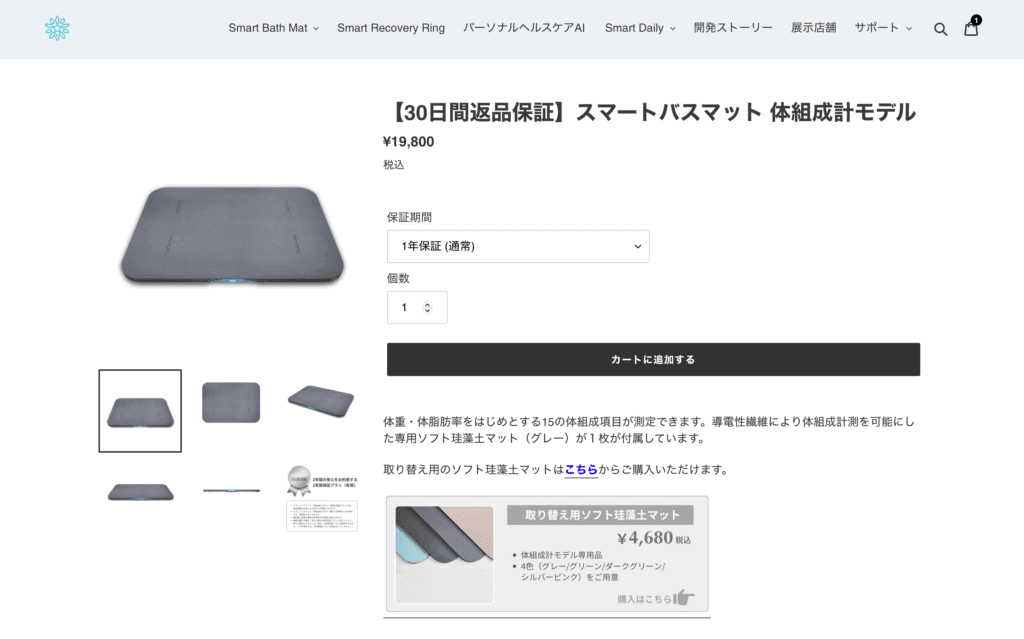The image size is (1024, 639).
Task: Select the thin side profile thumbnail
Action: 231,490
